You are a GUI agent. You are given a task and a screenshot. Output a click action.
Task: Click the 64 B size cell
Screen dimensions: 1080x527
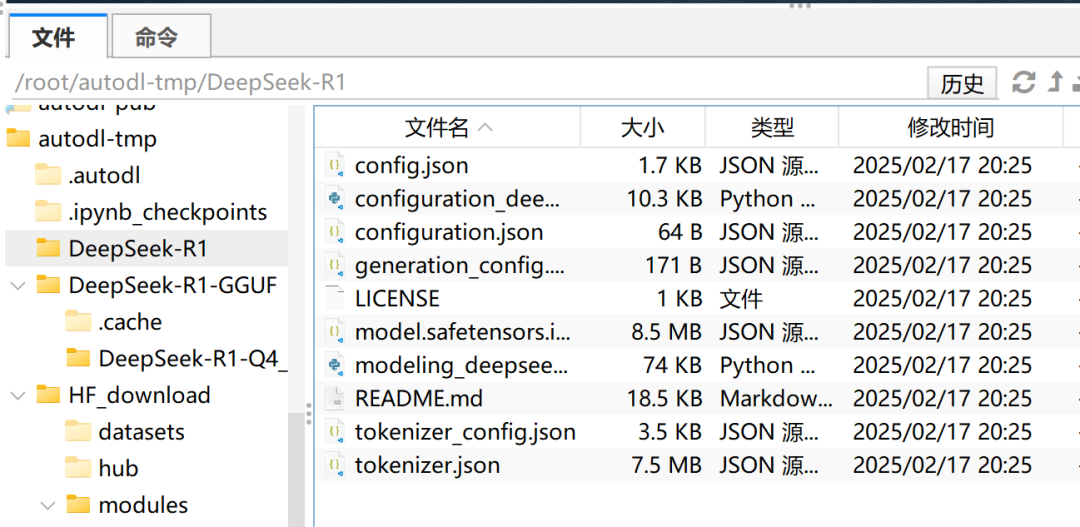tap(680, 232)
